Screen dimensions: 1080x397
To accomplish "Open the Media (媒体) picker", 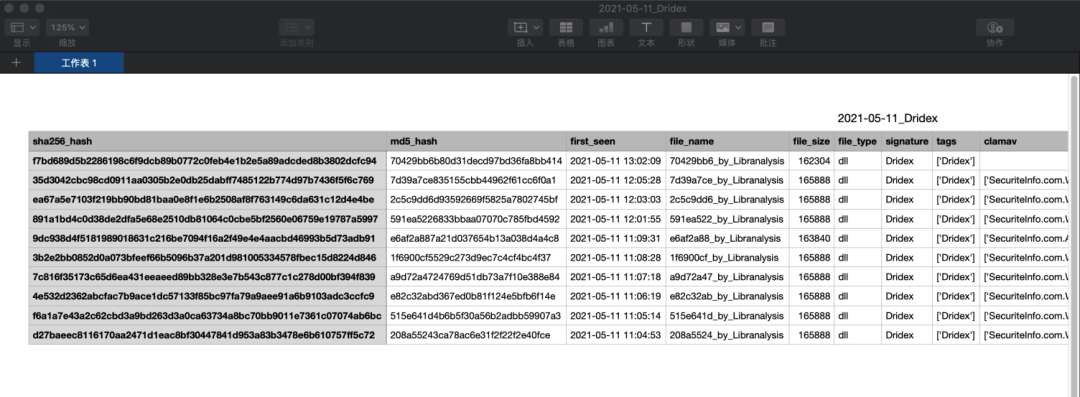I will click(x=727, y=28).
